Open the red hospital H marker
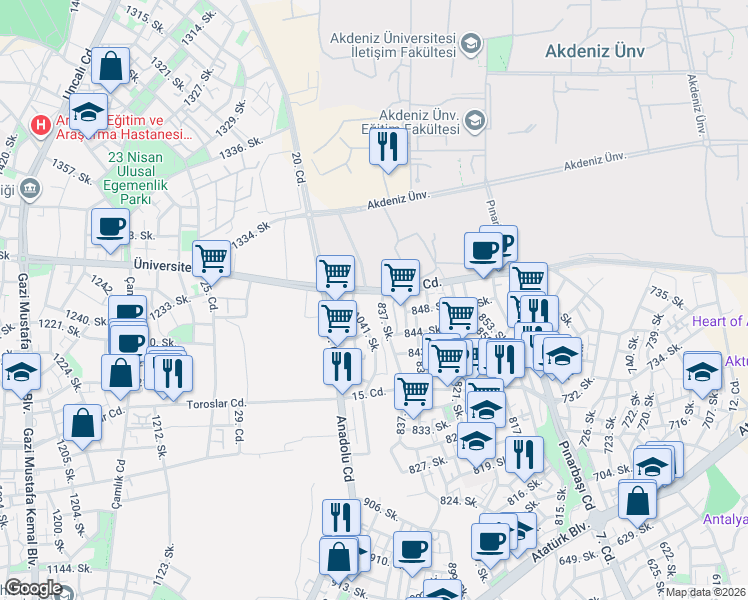Image resolution: width=748 pixels, height=600 pixels. pyautogui.click(x=41, y=126)
